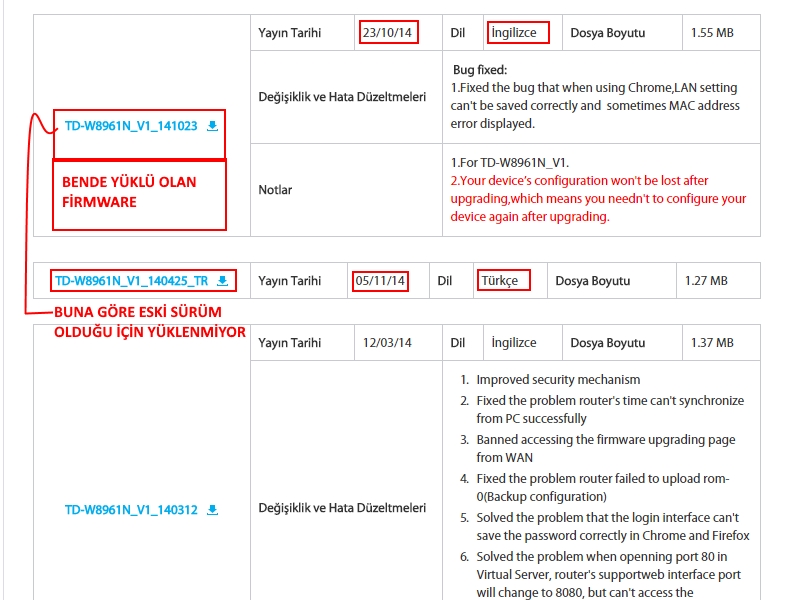Click the 'Notlar' row label
The image size is (800, 600).
(x=275, y=190)
